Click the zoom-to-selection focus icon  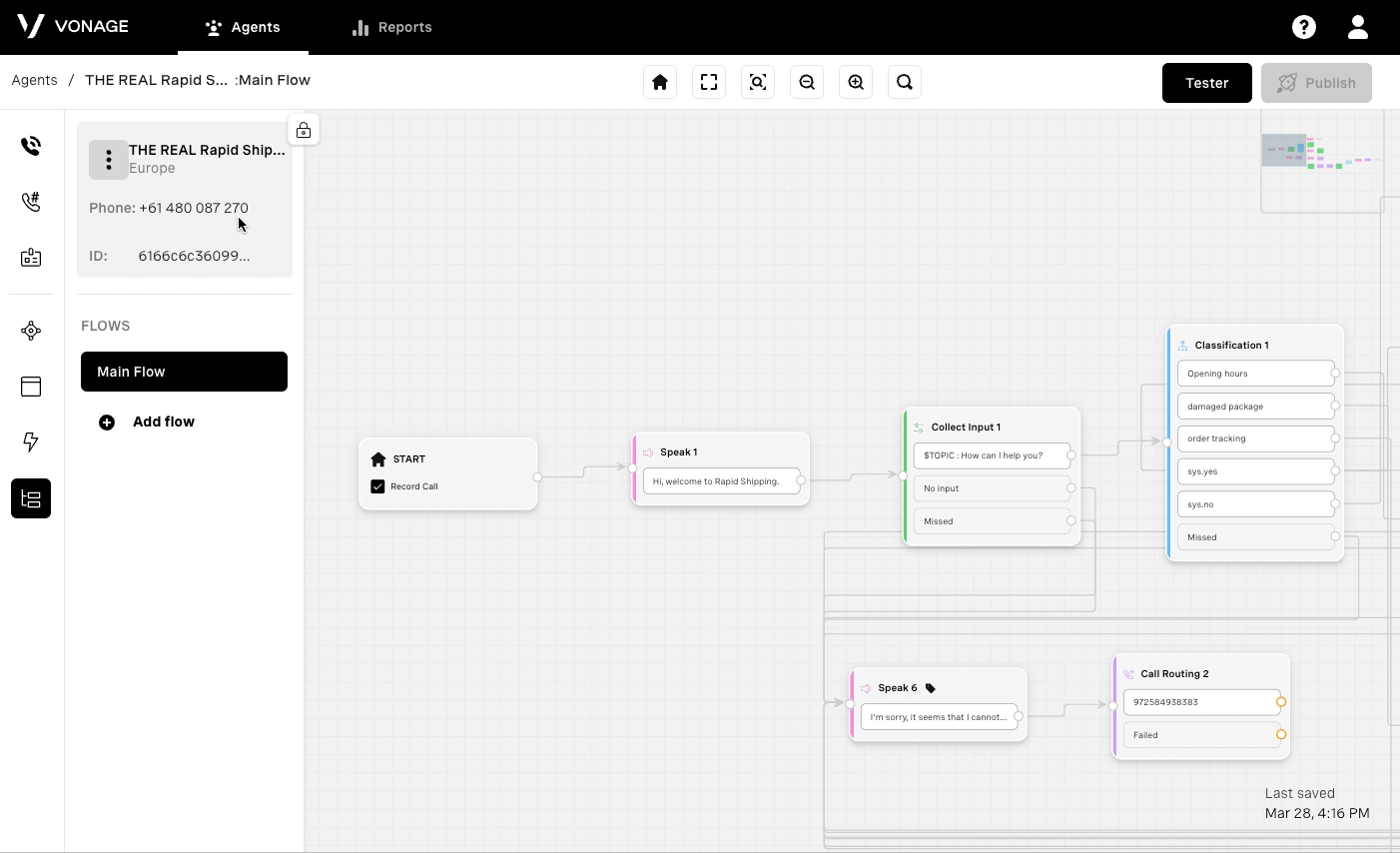[x=758, y=83]
